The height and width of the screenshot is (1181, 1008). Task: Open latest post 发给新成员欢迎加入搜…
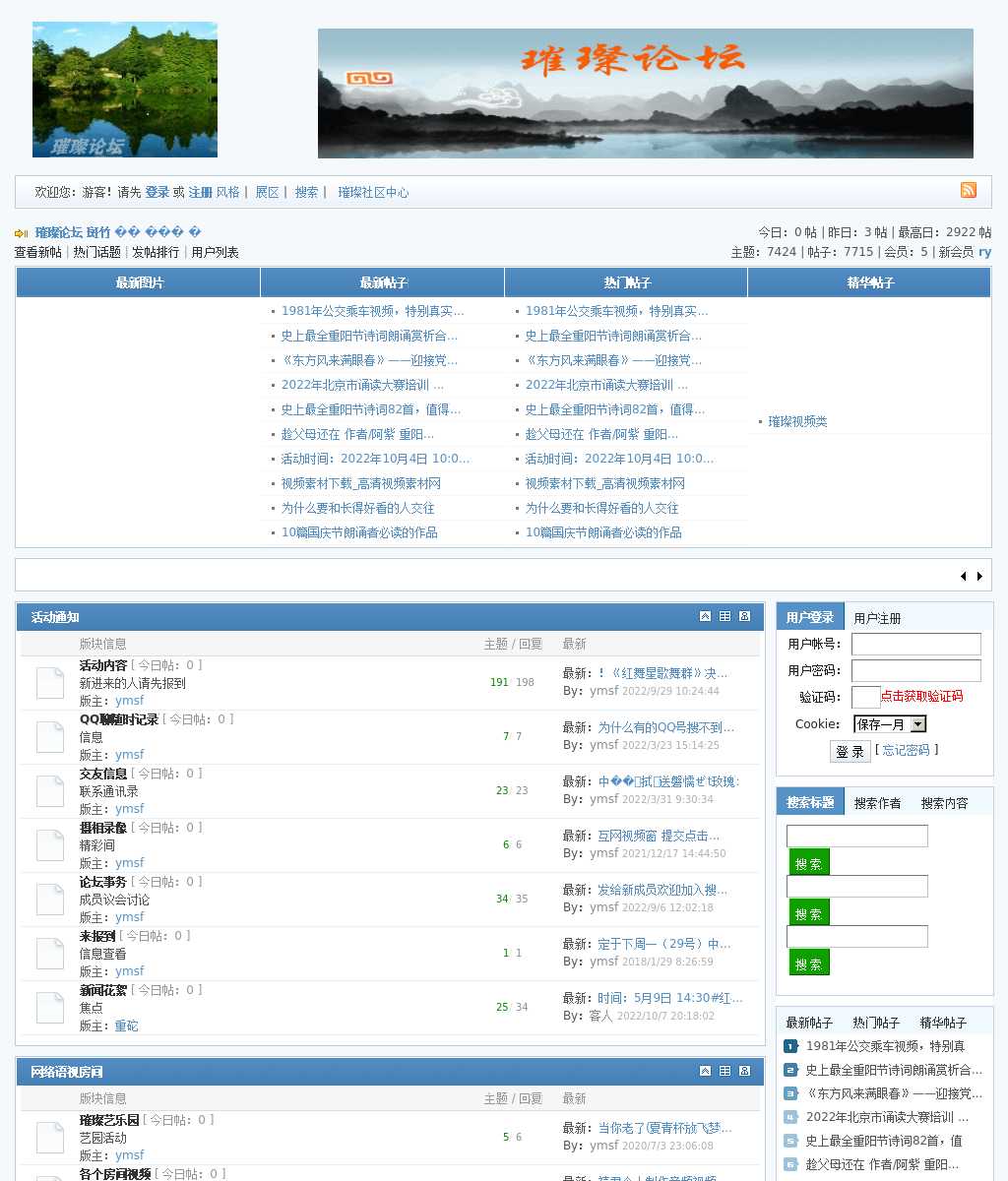(662, 890)
